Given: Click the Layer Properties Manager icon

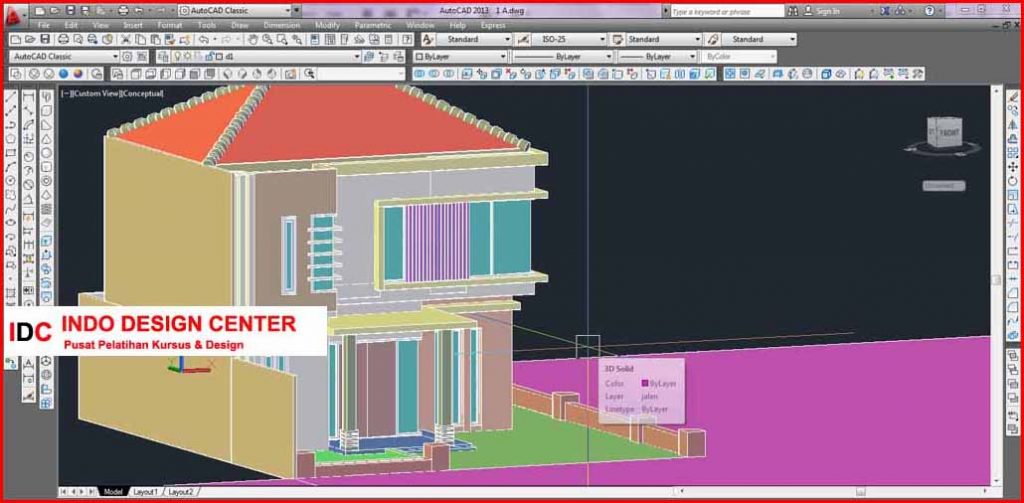Looking at the screenshot, I should tap(163, 57).
